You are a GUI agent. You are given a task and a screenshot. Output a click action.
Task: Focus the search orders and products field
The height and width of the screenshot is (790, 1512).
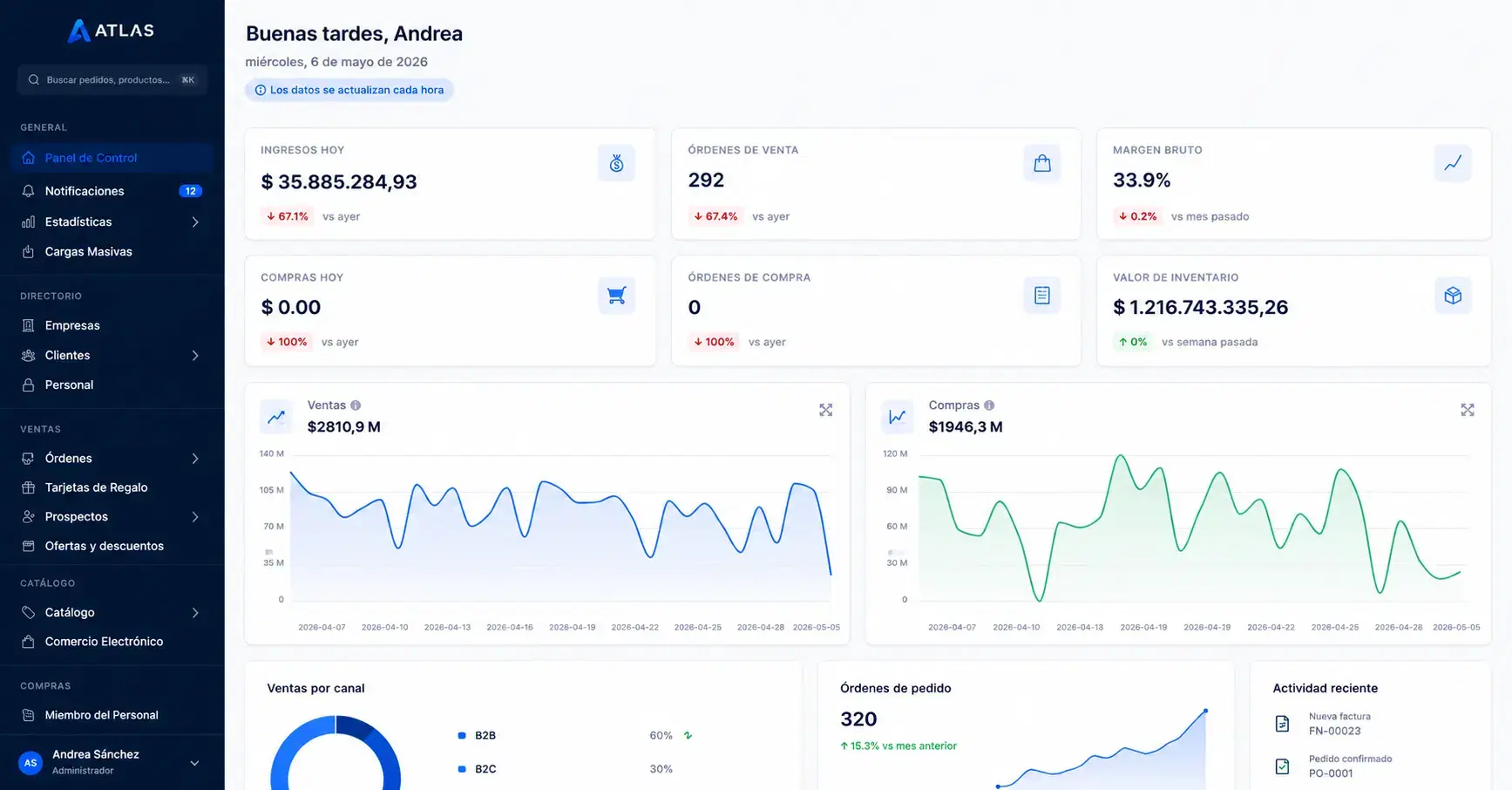click(x=112, y=79)
